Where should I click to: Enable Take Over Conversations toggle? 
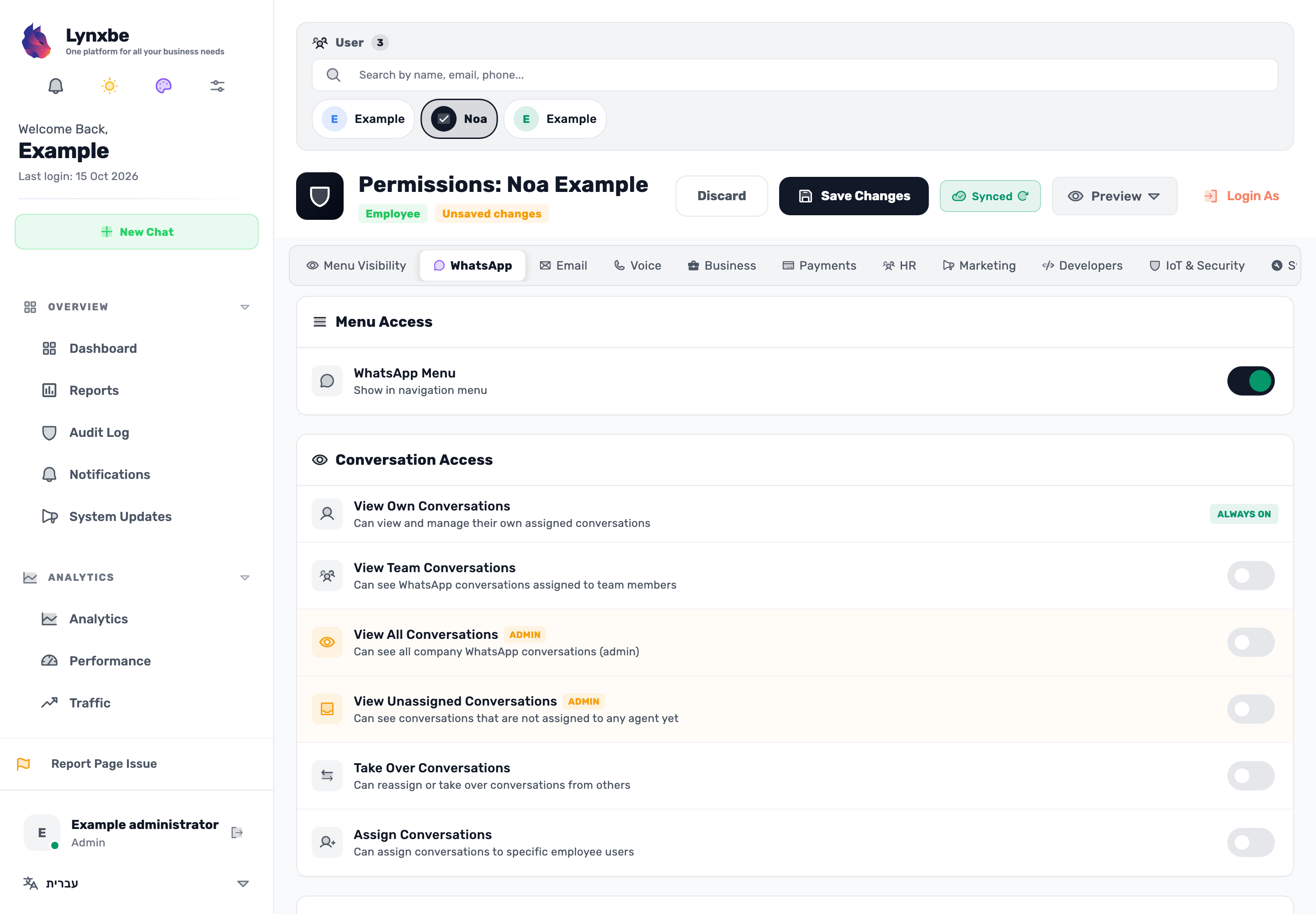coord(1251,776)
